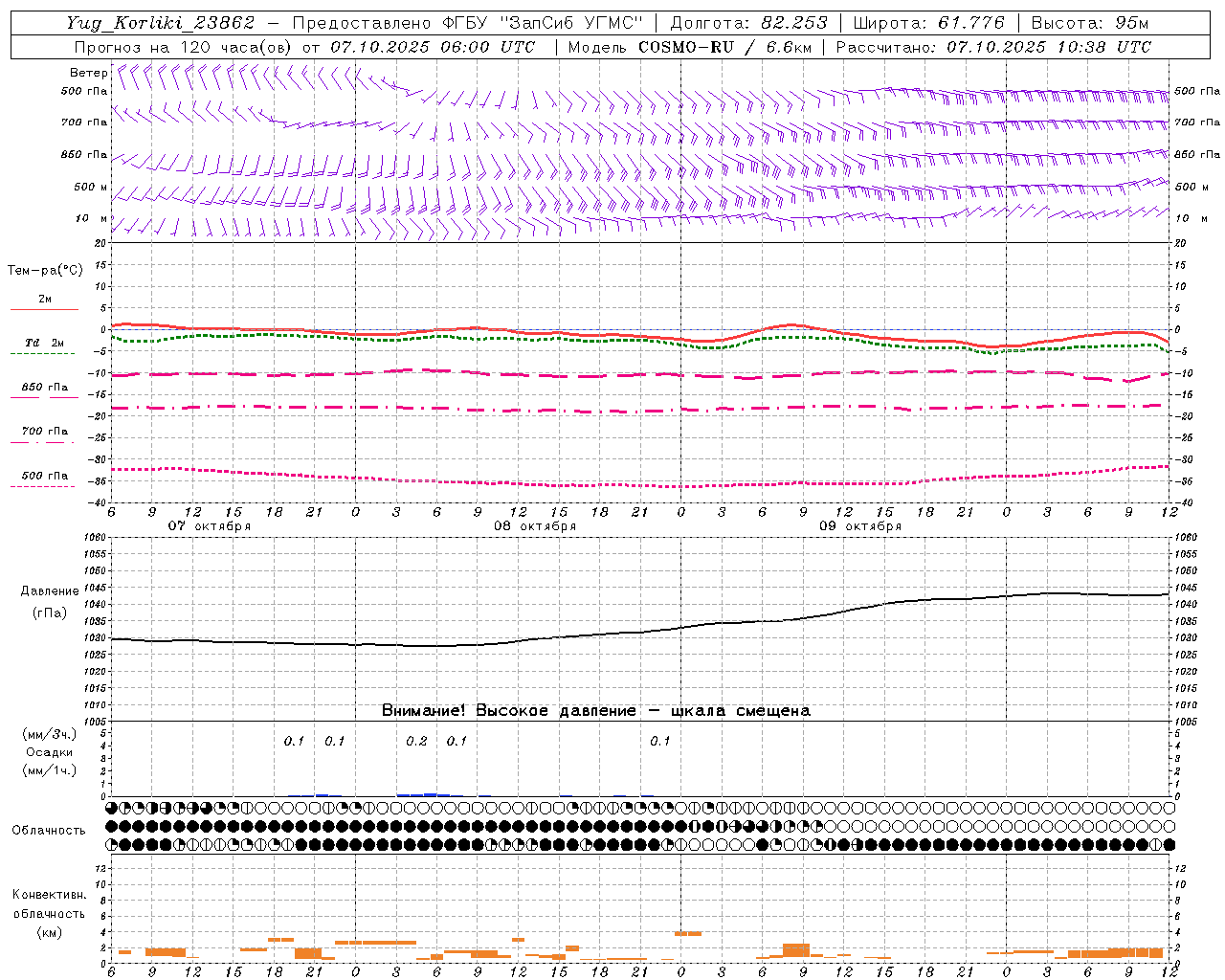Image resolution: width=1225 pixels, height=980 pixels.
Task: Click the station title Yug_Korliki_23862
Action: (160, 23)
